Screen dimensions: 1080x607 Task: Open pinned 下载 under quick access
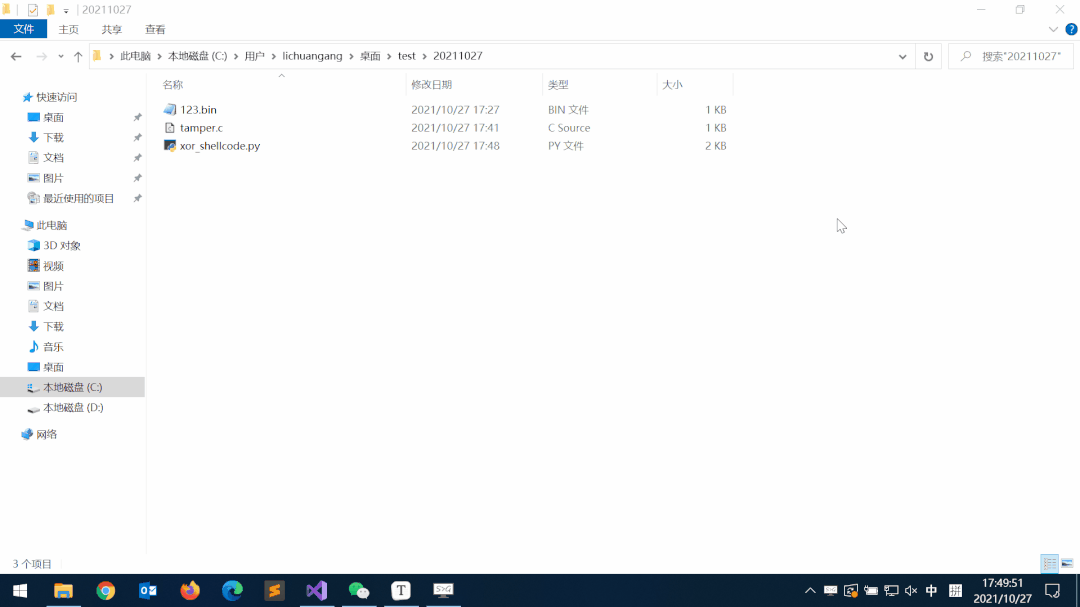point(53,137)
